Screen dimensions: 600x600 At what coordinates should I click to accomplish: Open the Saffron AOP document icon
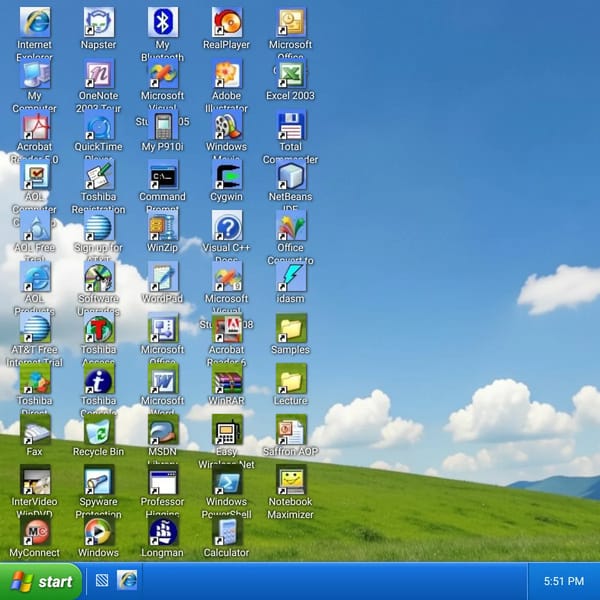[x=290, y=430]
